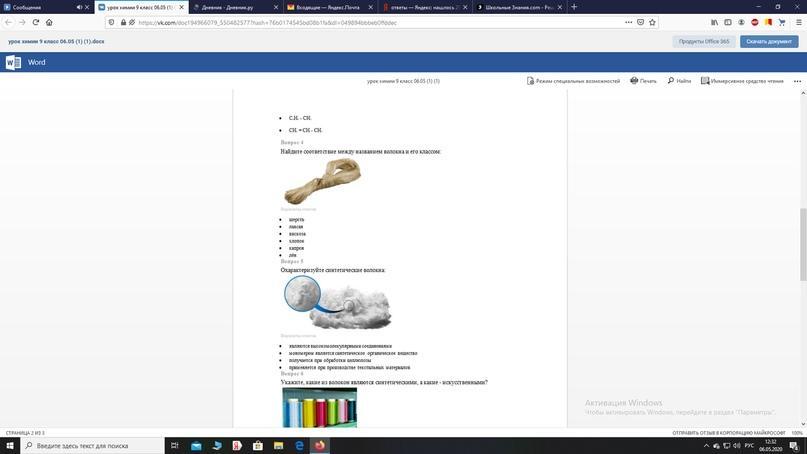Viewport: 807px width, 454px height.
Task: Click Отправить отзыв в корпорацию Майкрософт link
Action: tap(729, 433)
